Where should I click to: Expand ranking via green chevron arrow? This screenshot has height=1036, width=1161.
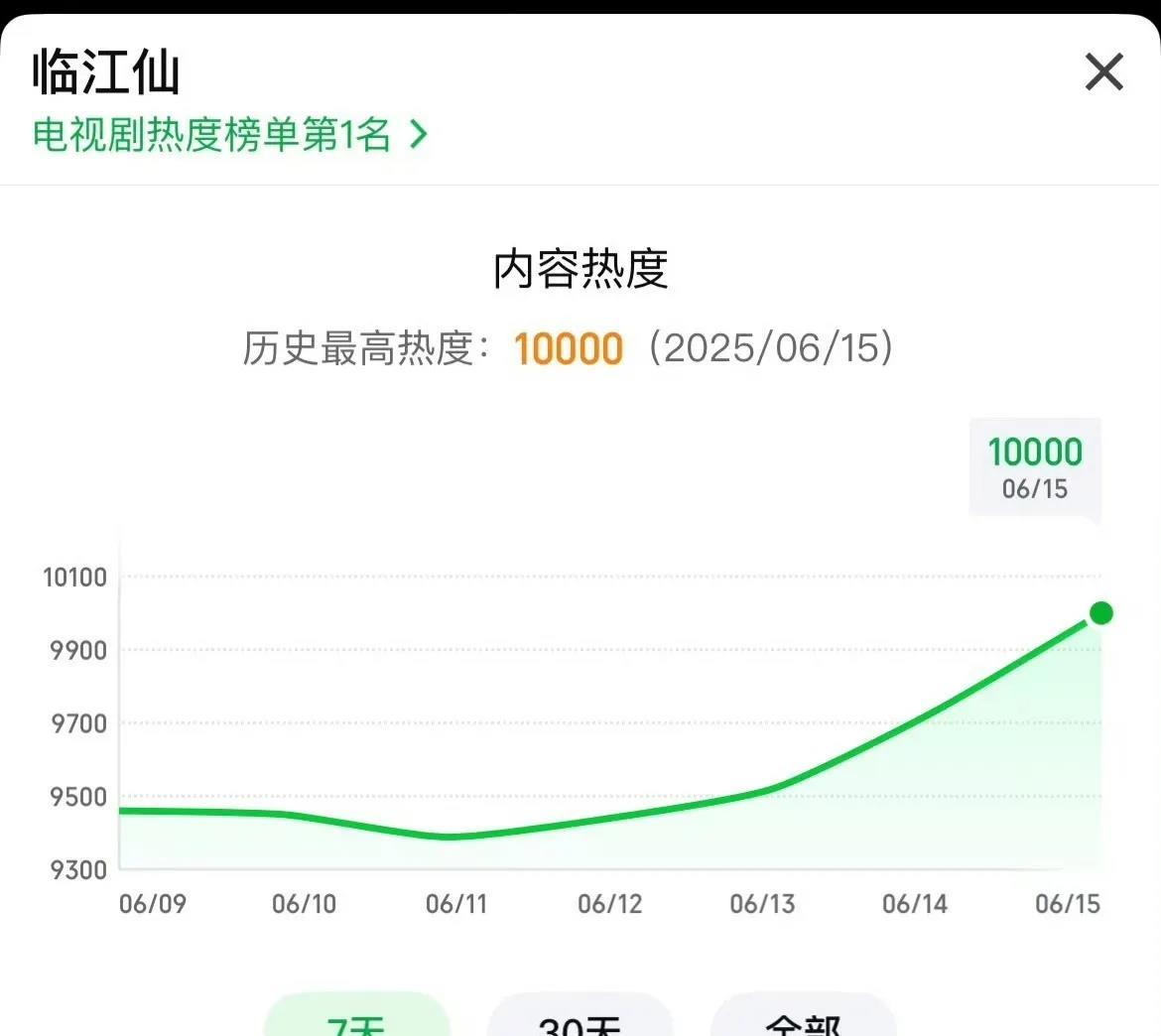click(419, 135)
